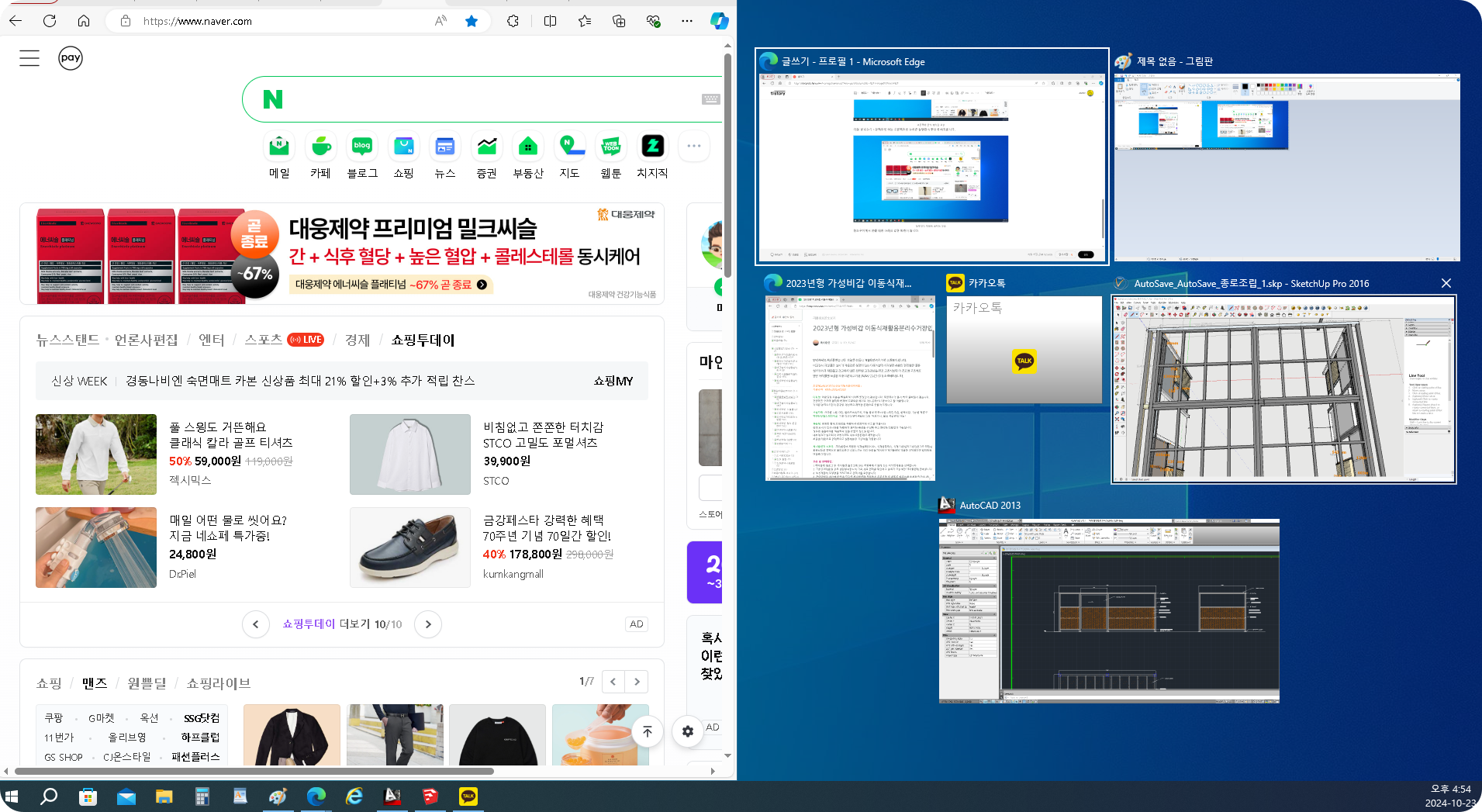Open 쿠팡 store link
This screenshot has height=812, width=1482.
[54, 718]
